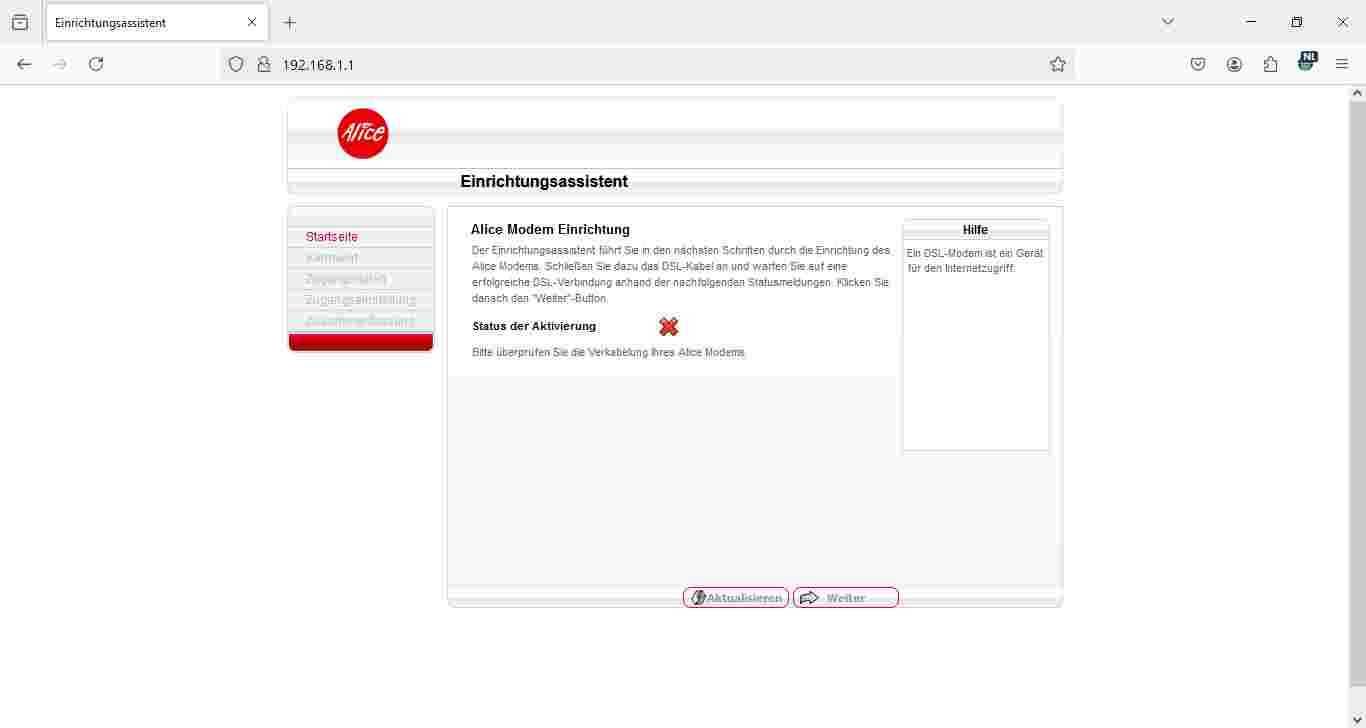The height and width of the screenshot is (728, 1366).
Task: Open the Firefox account icon
Action: (1234, 64)
